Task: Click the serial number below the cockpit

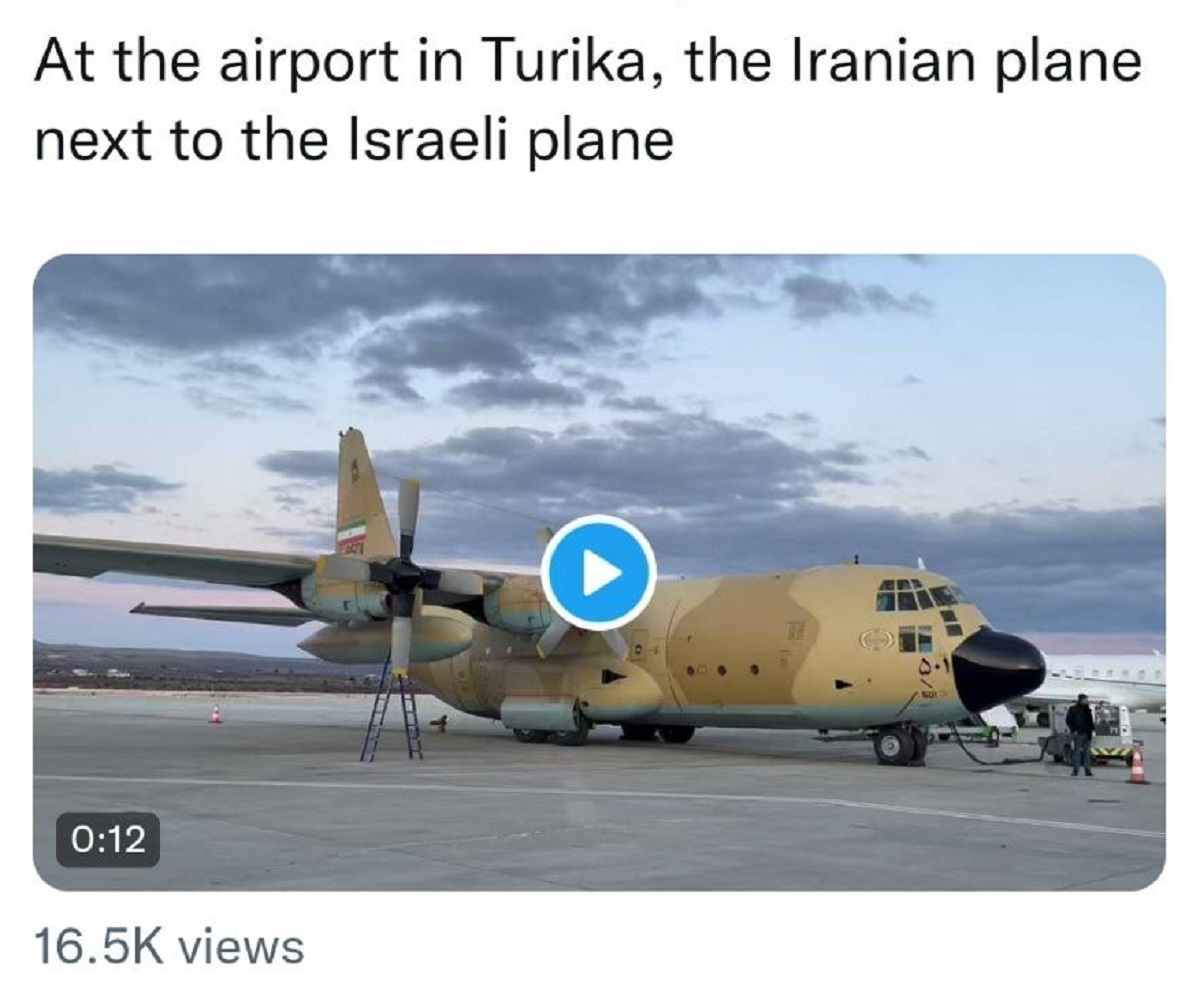Action: point(931,664)
